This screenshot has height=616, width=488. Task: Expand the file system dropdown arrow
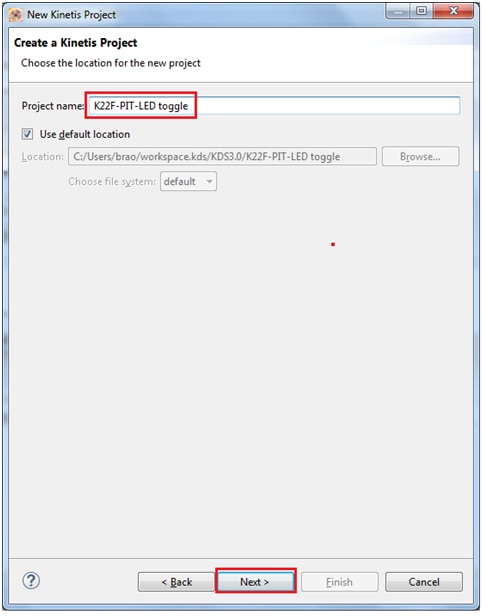click(209, 182)
